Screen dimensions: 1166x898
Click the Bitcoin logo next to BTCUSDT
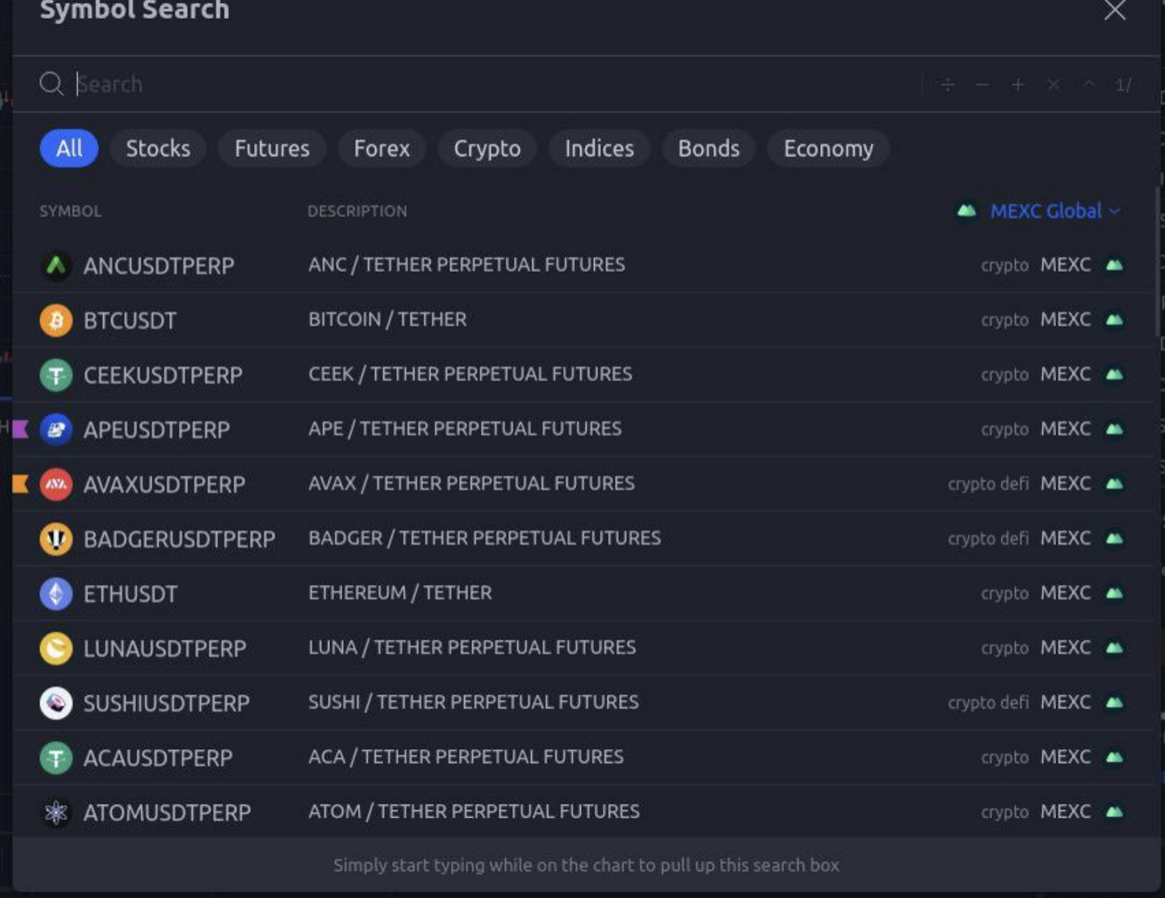(56, 320)
